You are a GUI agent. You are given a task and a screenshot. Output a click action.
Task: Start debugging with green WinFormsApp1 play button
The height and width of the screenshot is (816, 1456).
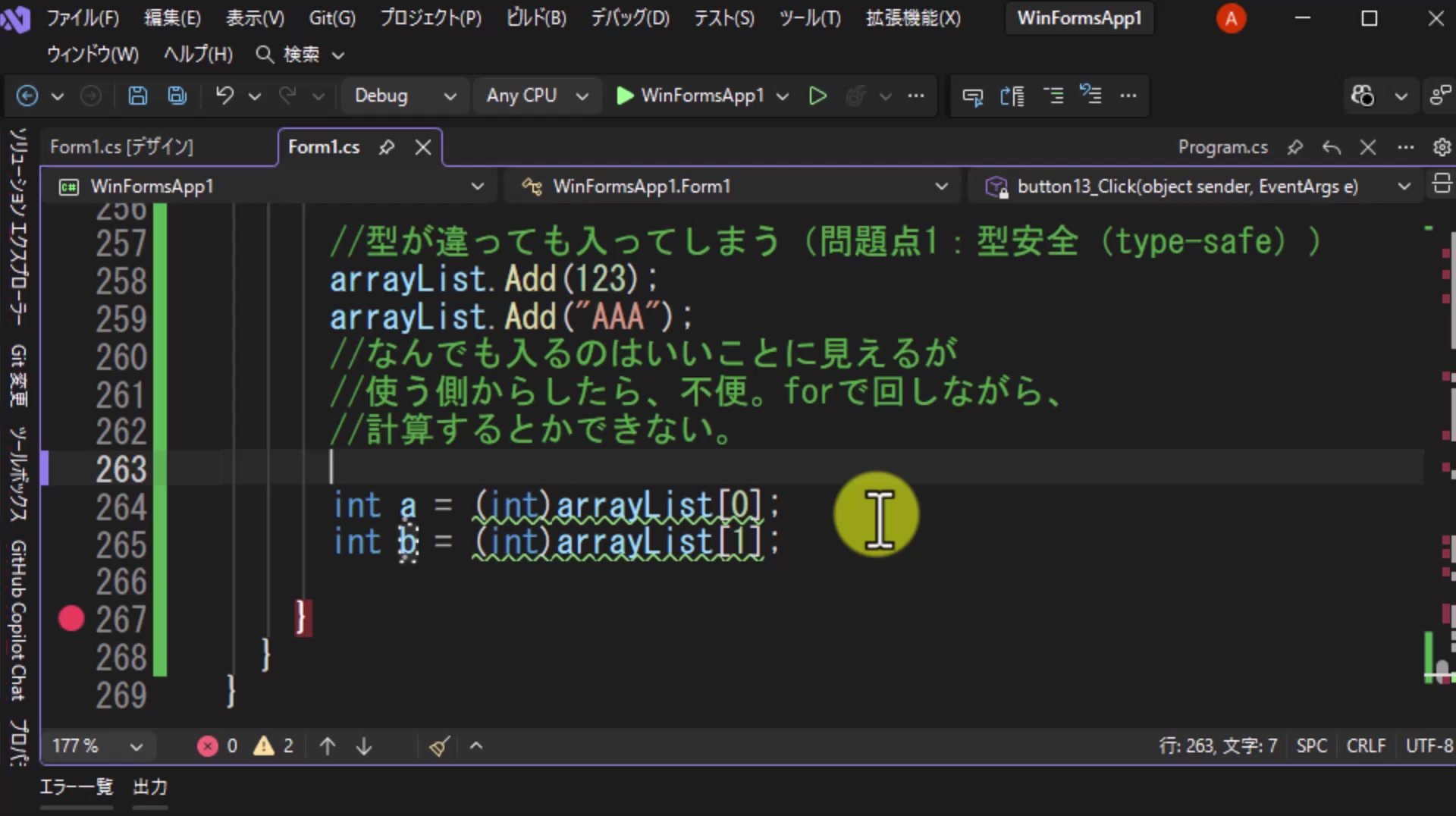coord(690,96)
